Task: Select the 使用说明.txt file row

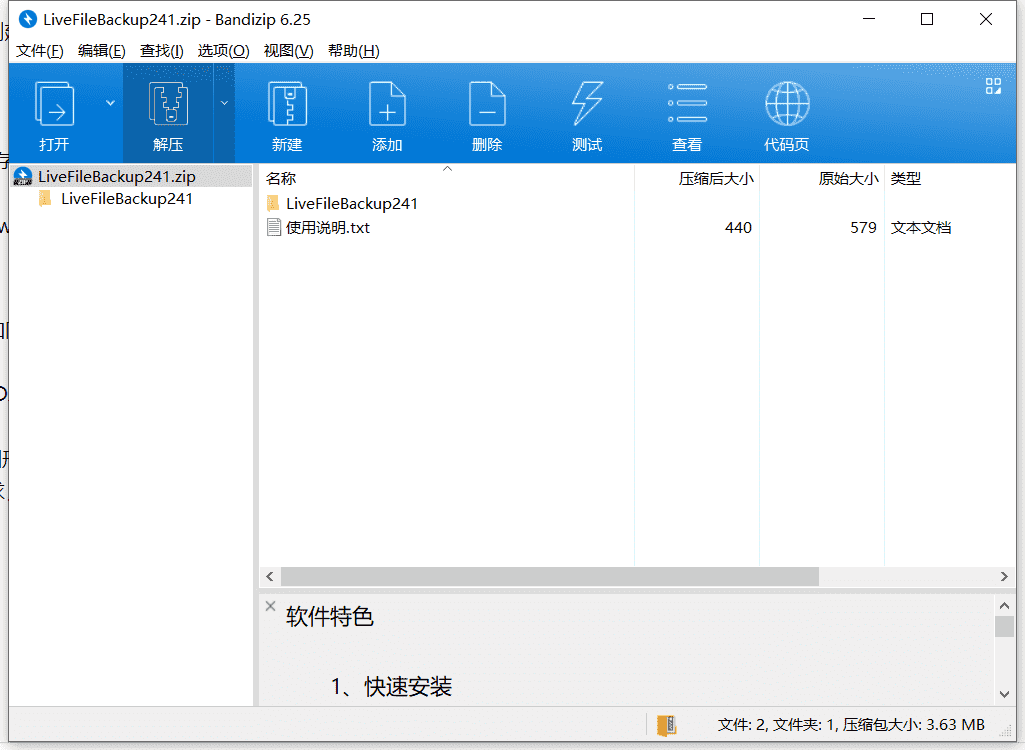Action: tap(328, 228)
